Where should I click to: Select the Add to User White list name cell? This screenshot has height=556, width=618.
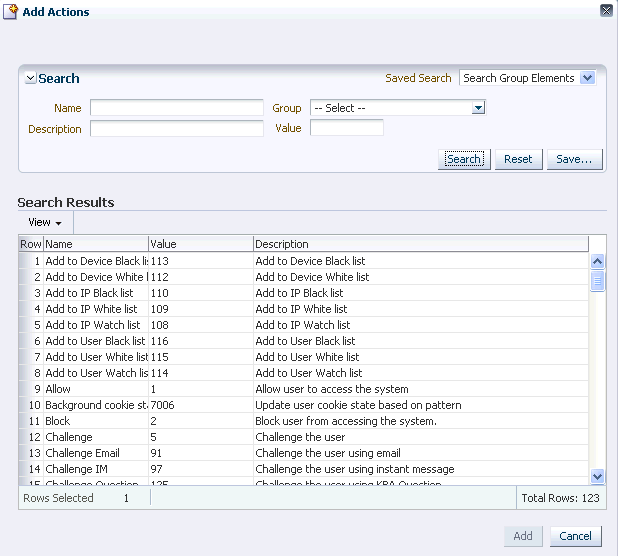[x=96, y=357]
